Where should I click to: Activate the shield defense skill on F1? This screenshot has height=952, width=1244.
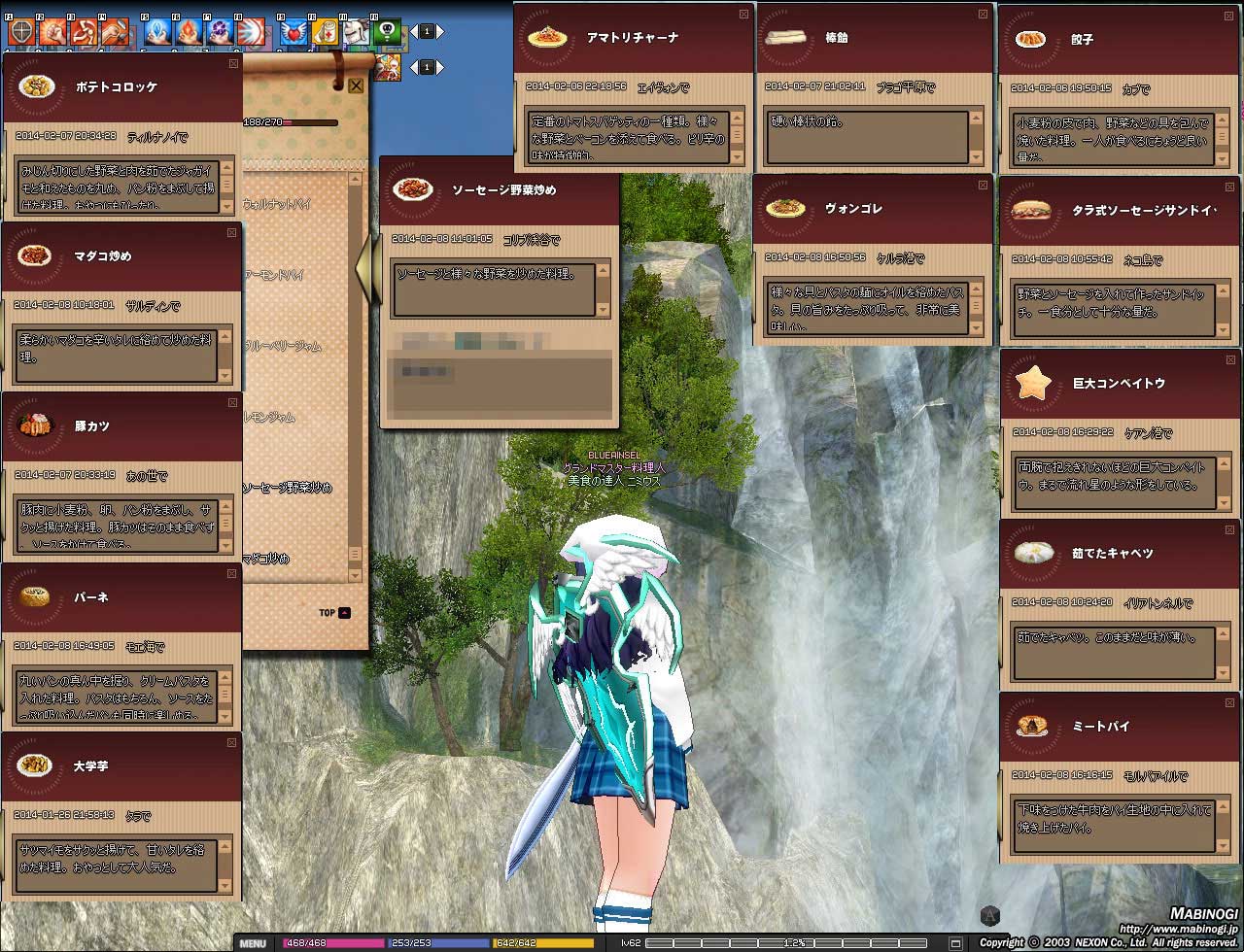(x=20, y=33)
